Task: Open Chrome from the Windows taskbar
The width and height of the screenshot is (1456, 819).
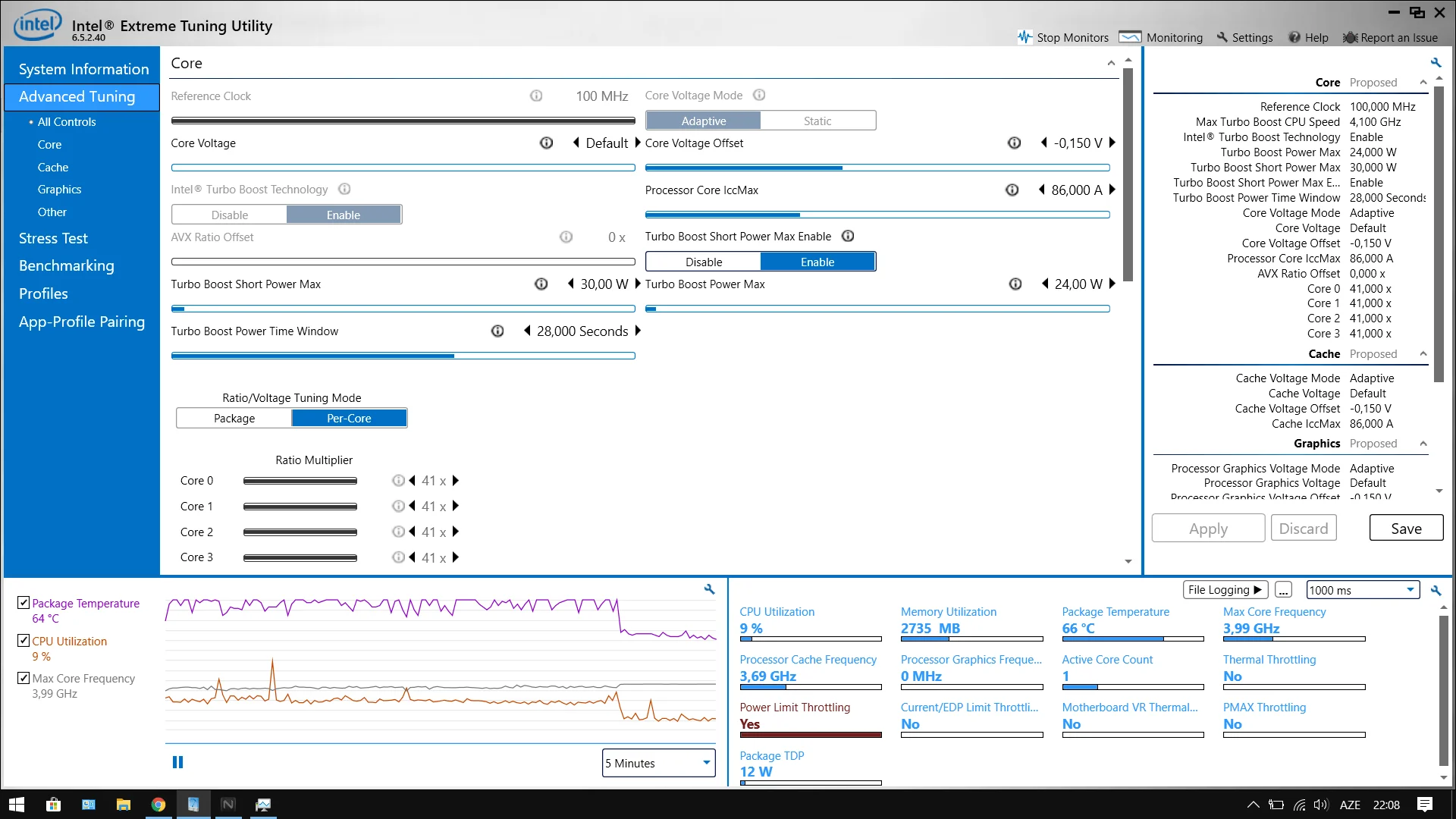Action: [158, 805]
